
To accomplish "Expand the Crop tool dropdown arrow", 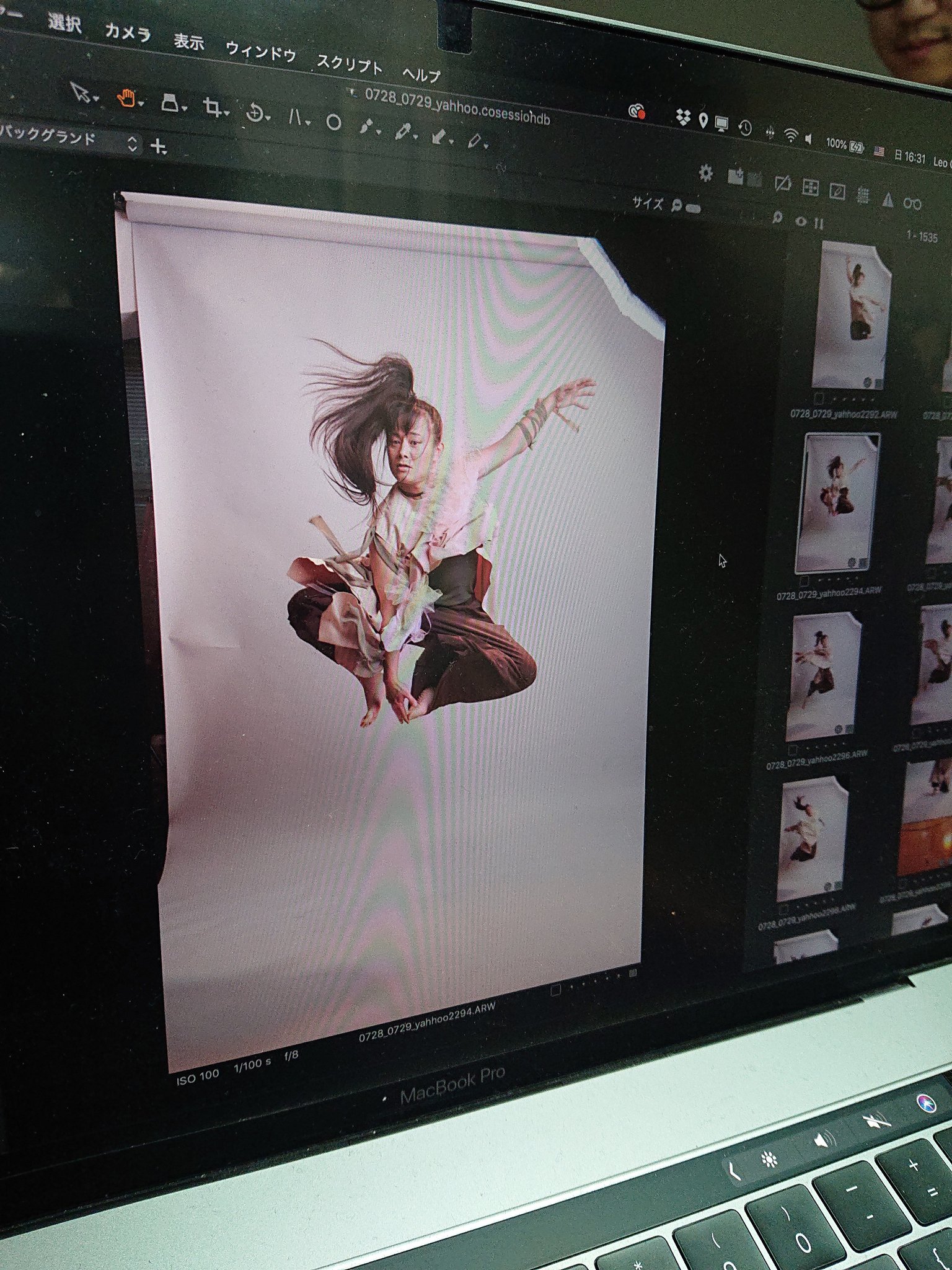I will [227, 113].
